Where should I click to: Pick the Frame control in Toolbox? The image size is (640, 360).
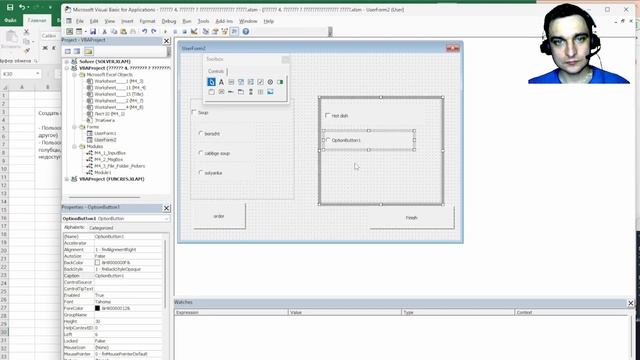[211, 92]
